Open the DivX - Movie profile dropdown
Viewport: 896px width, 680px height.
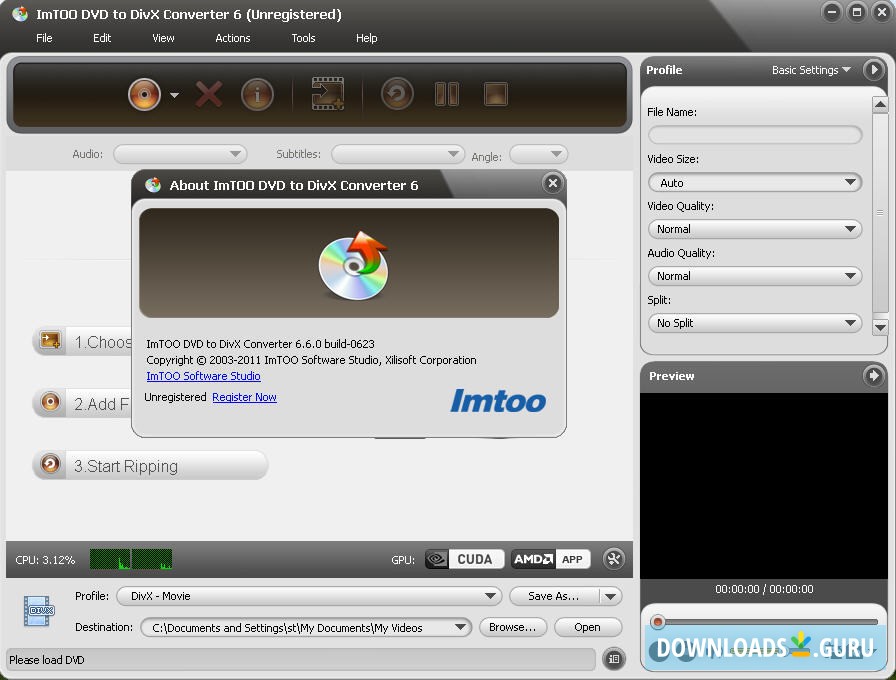309,596
